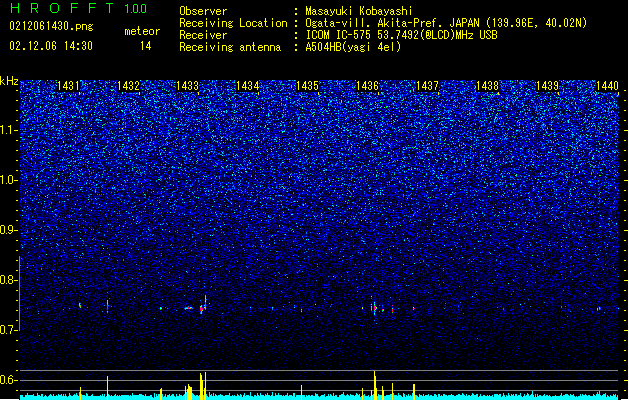Screen dimensions: 629x400
Task: Click the 1.1 frequency axis label
Action: pos(9,130)
